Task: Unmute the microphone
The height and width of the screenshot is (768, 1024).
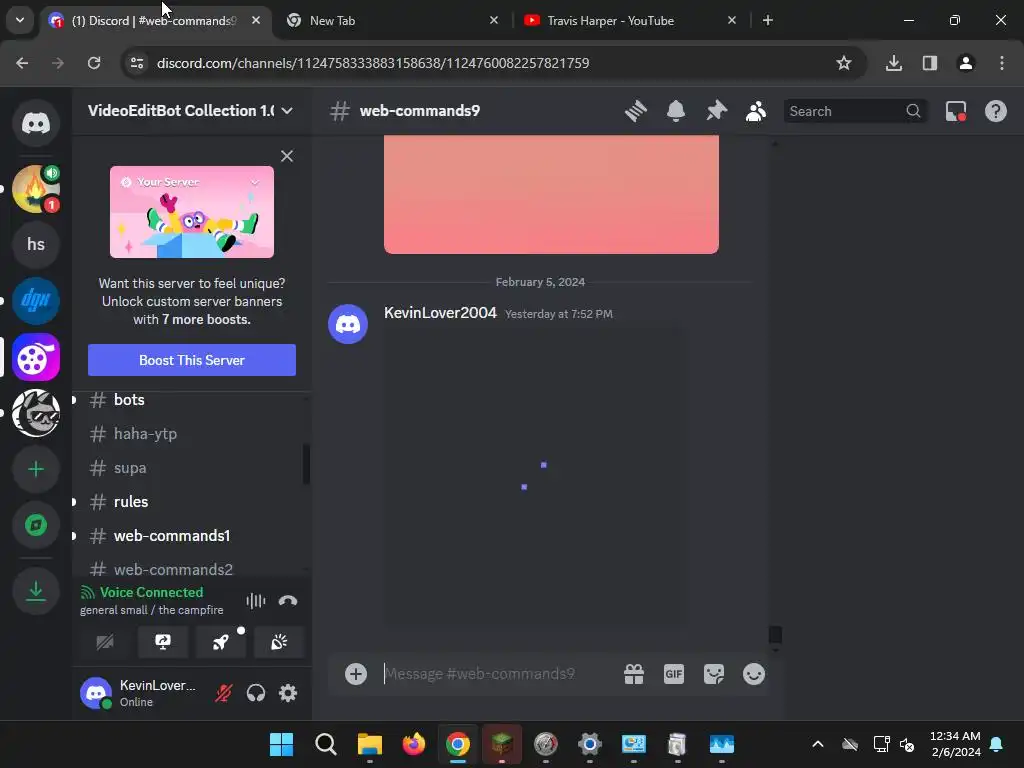Action: 224,693
